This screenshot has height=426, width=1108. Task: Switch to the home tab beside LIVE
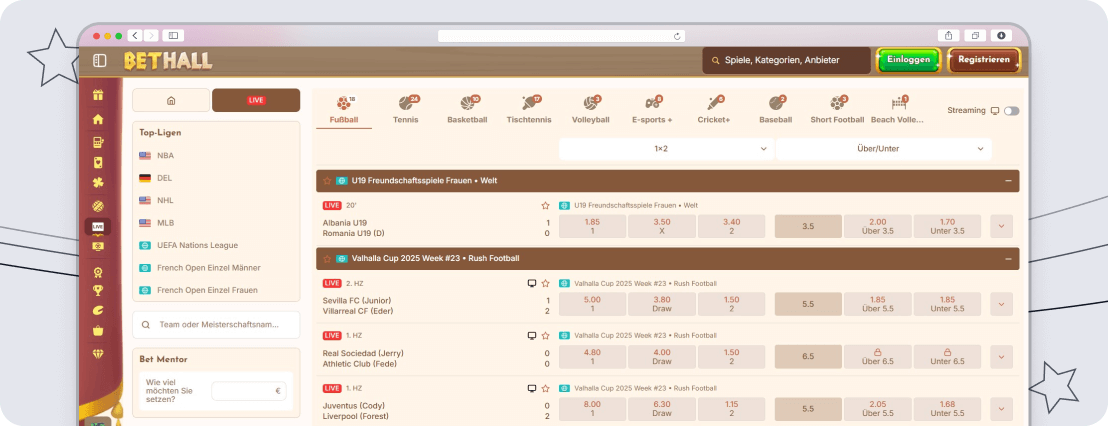[171, 100]
